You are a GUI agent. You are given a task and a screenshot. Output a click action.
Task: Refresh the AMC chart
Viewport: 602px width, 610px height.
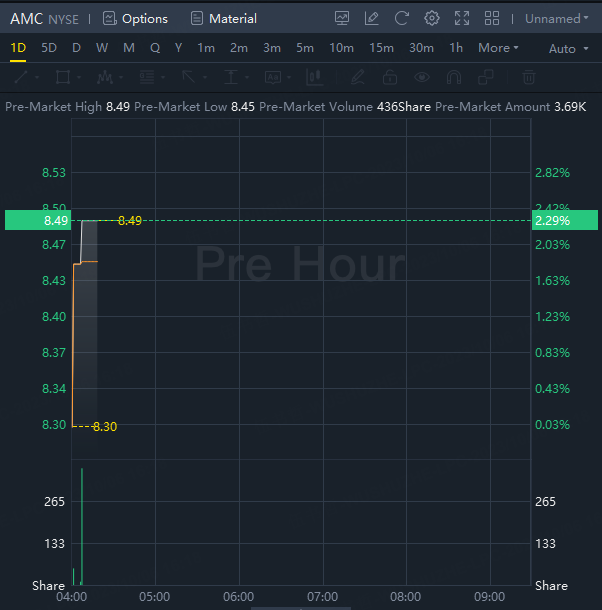[402, 18]
